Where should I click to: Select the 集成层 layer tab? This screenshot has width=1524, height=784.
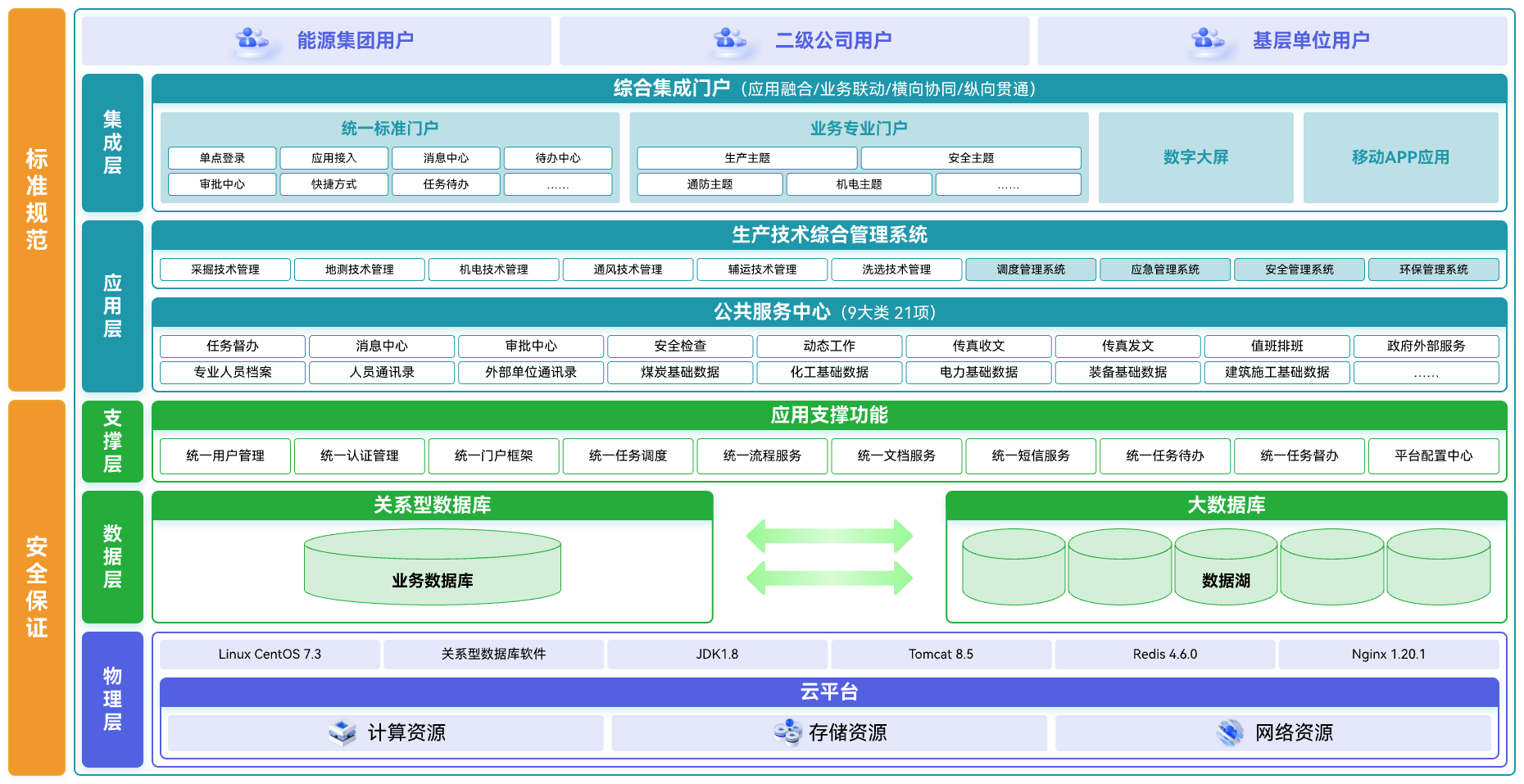[x=112, y=143]
